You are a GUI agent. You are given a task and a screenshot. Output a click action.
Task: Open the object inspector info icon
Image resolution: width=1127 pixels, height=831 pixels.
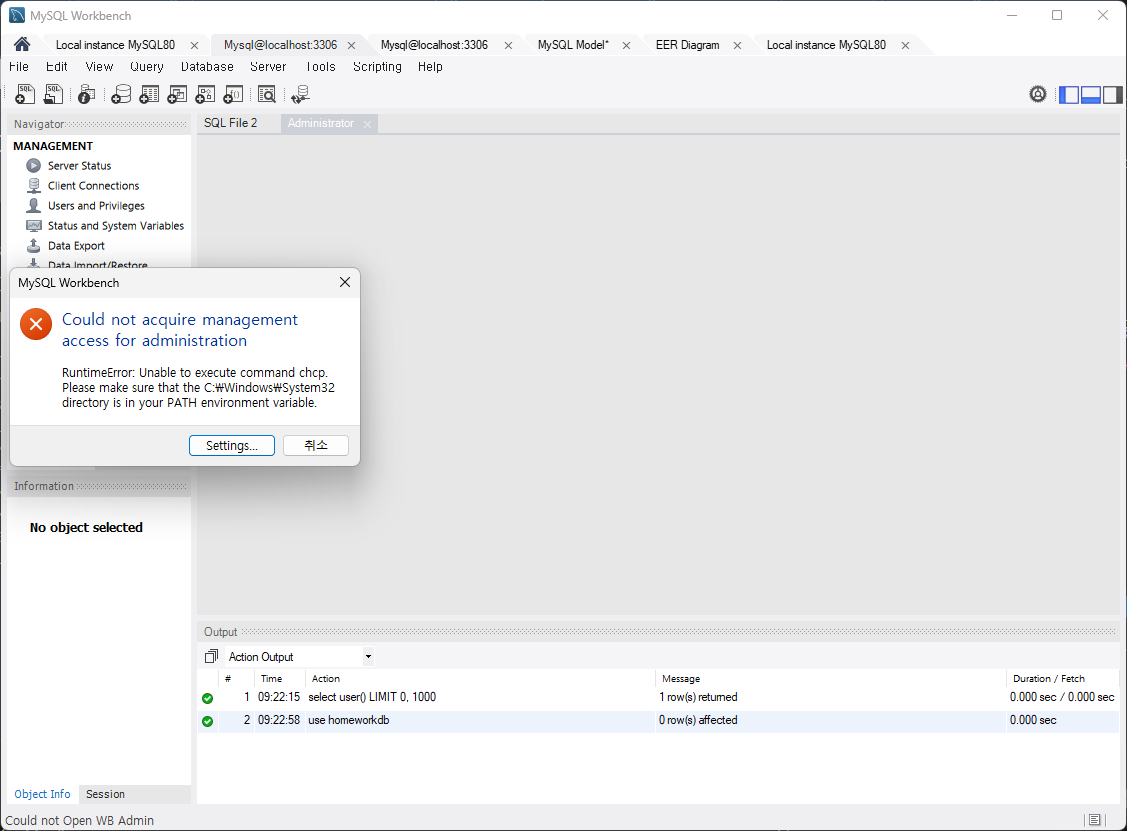87,94
